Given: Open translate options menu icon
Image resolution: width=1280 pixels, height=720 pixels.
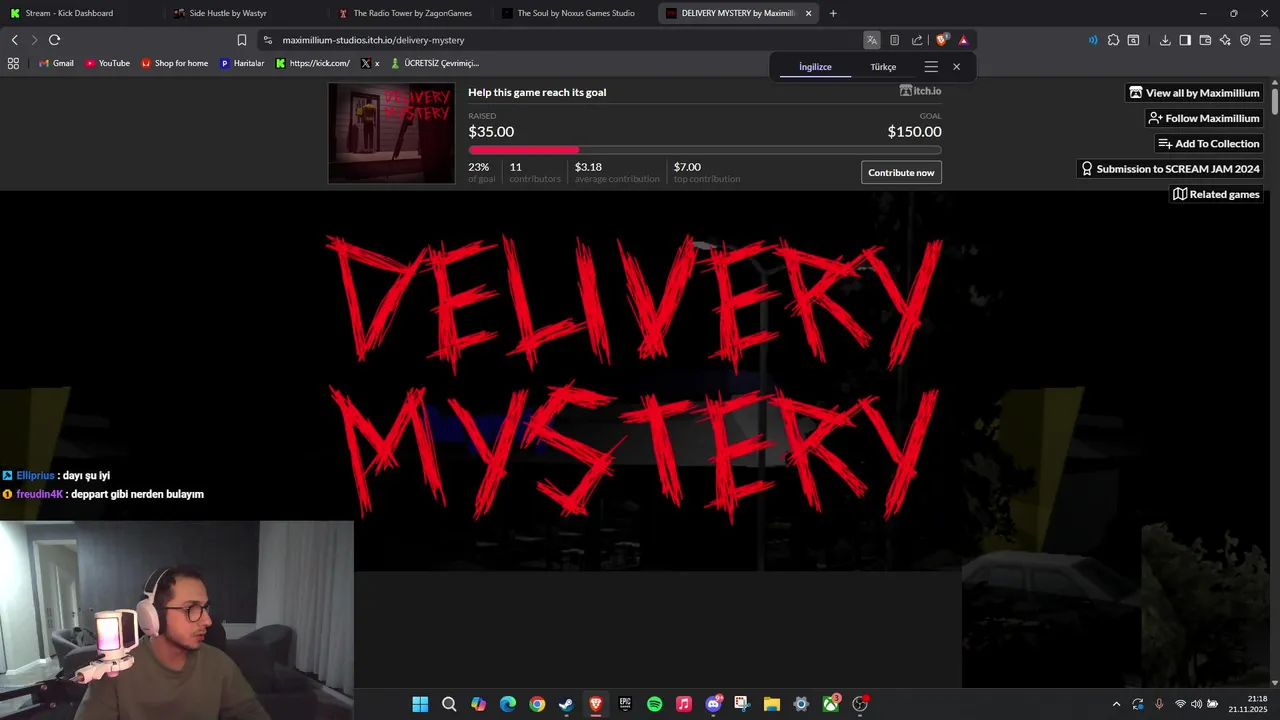Looking at the screenshot, I should pyautogui.click(x=931, y=67).
